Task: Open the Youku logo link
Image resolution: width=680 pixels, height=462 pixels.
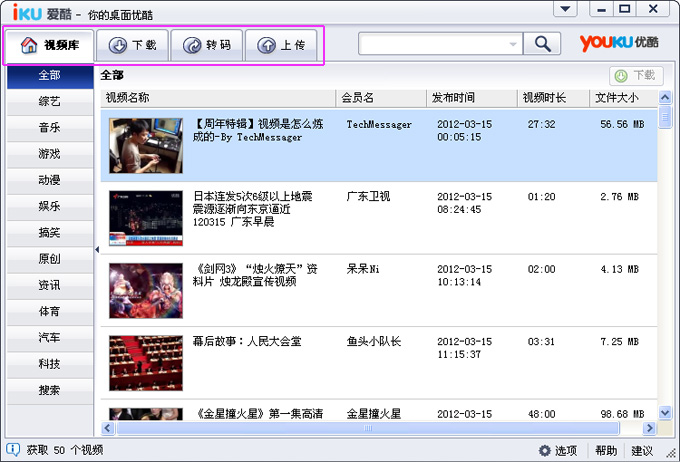Action: click(x=619, y=44)
